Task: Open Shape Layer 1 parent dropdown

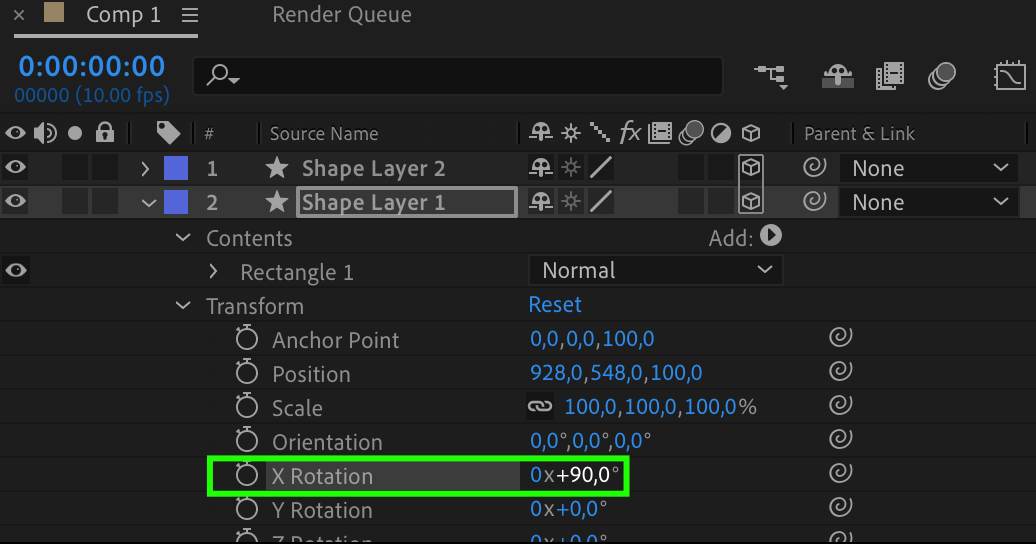Action: (x=930, y=202)
